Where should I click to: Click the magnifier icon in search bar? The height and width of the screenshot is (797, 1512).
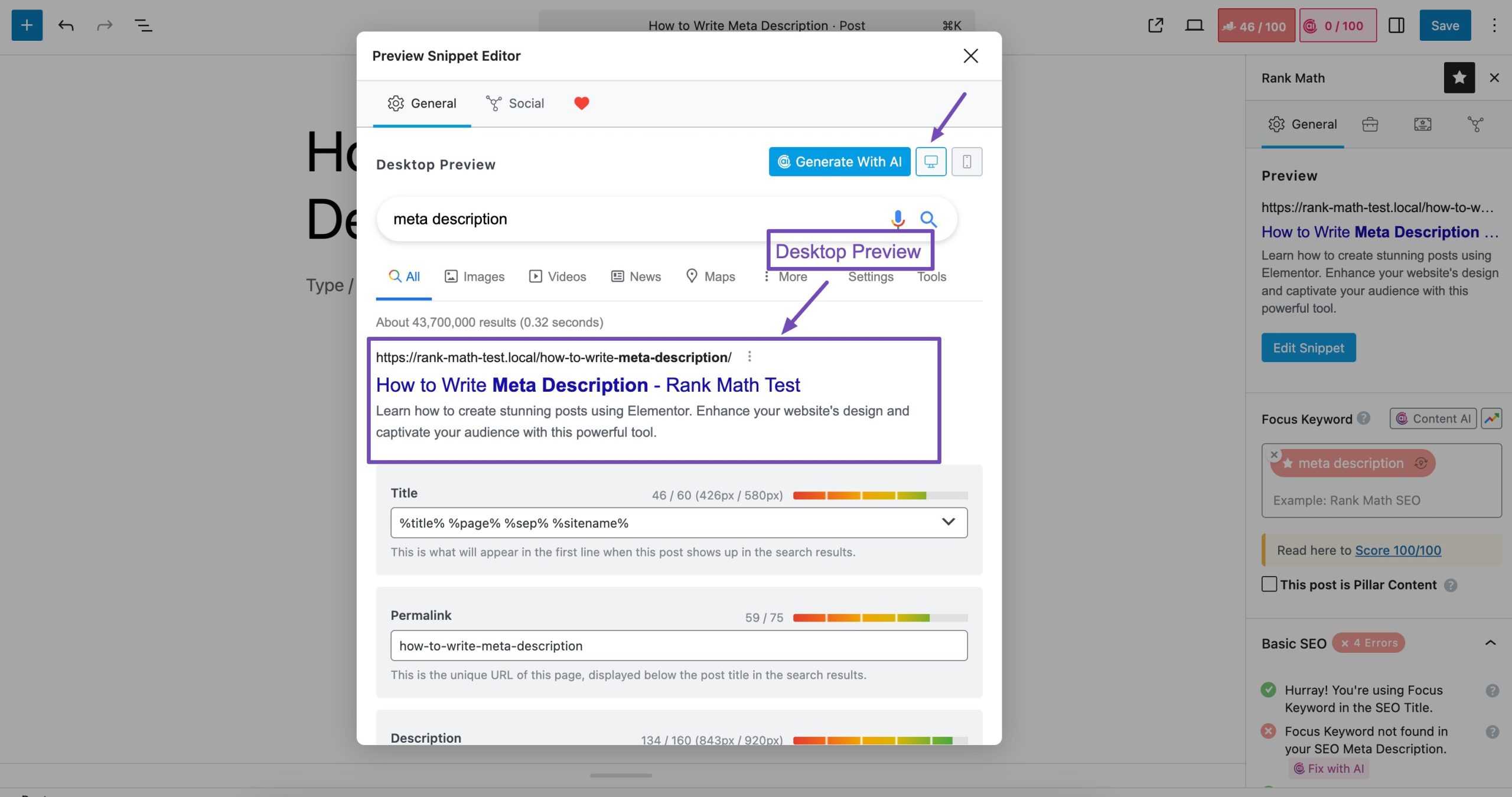(x=928, y=219)
